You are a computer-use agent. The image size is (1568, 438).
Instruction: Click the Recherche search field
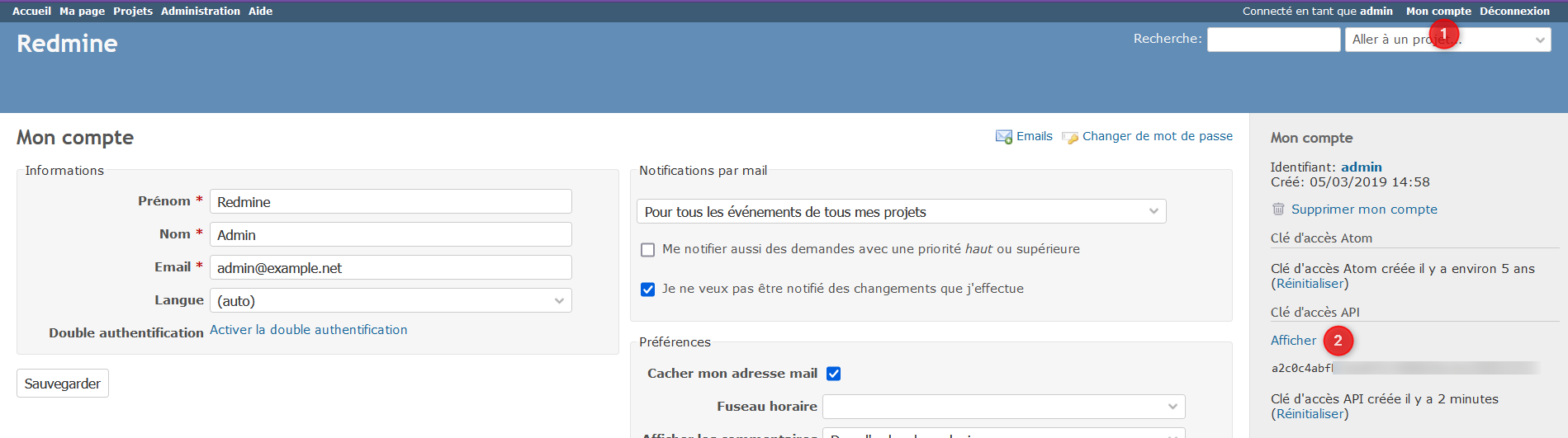click(x=1273, y=40)
